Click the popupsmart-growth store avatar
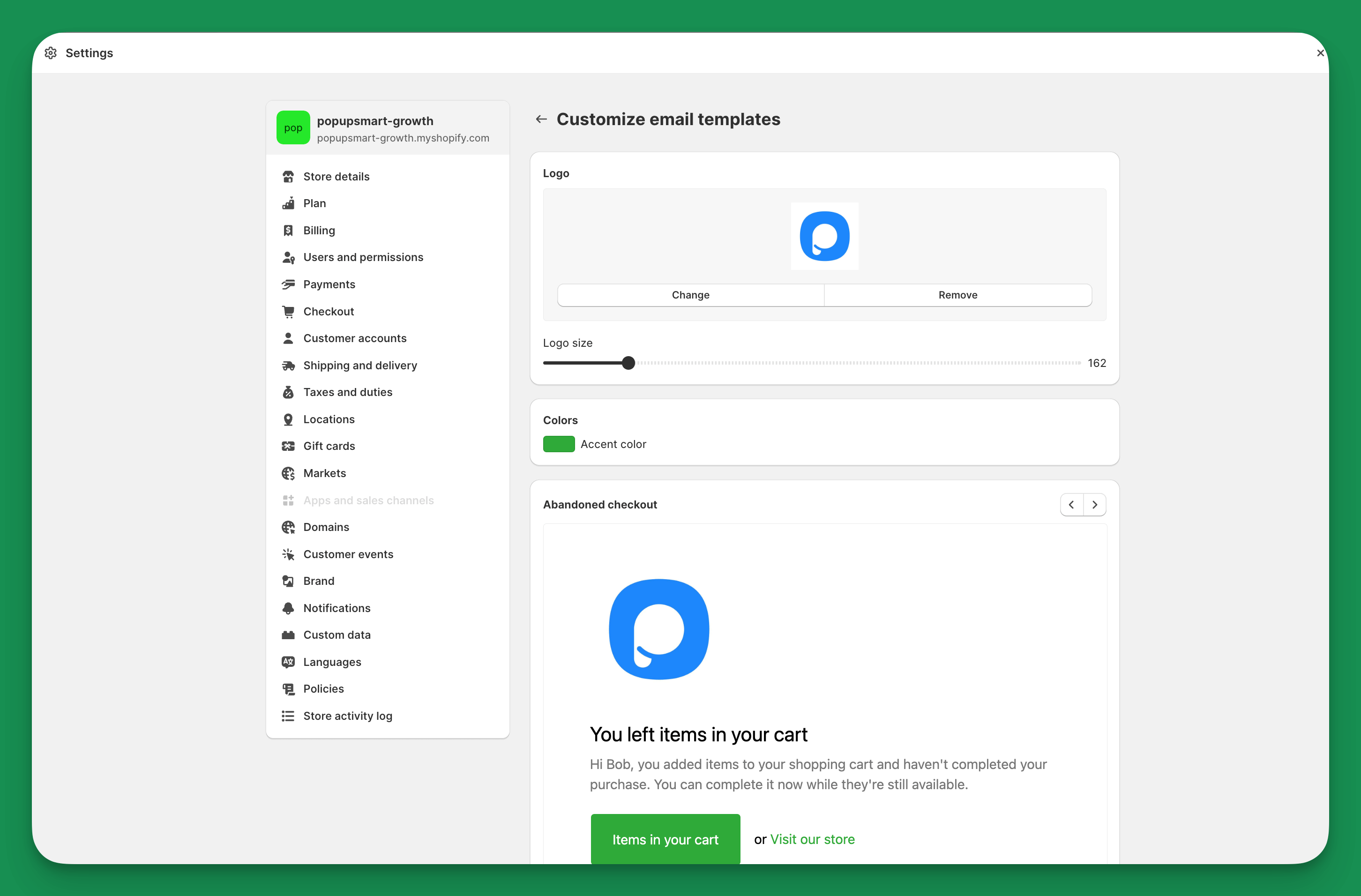Screen dimensions: 1361x896 click(x=293, y=127)
